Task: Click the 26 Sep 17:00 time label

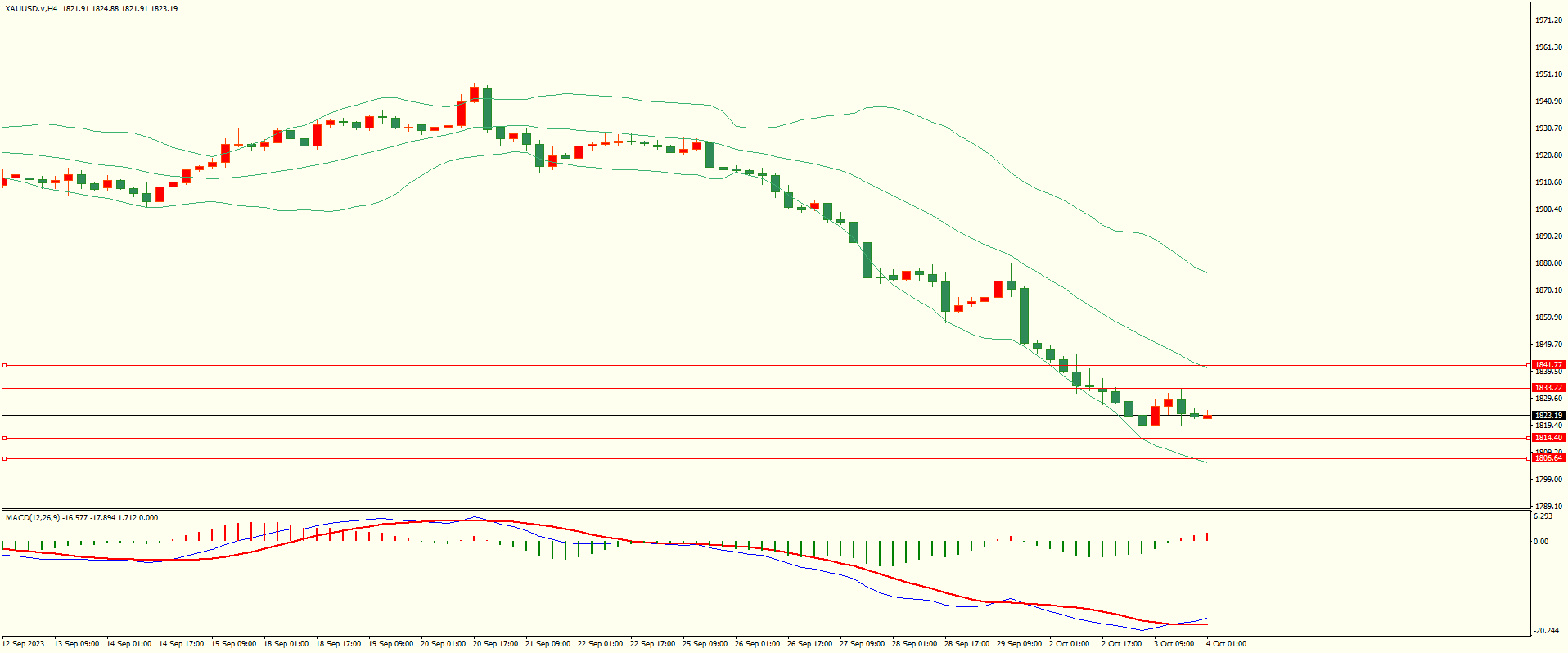Action: tap(810, 644)
